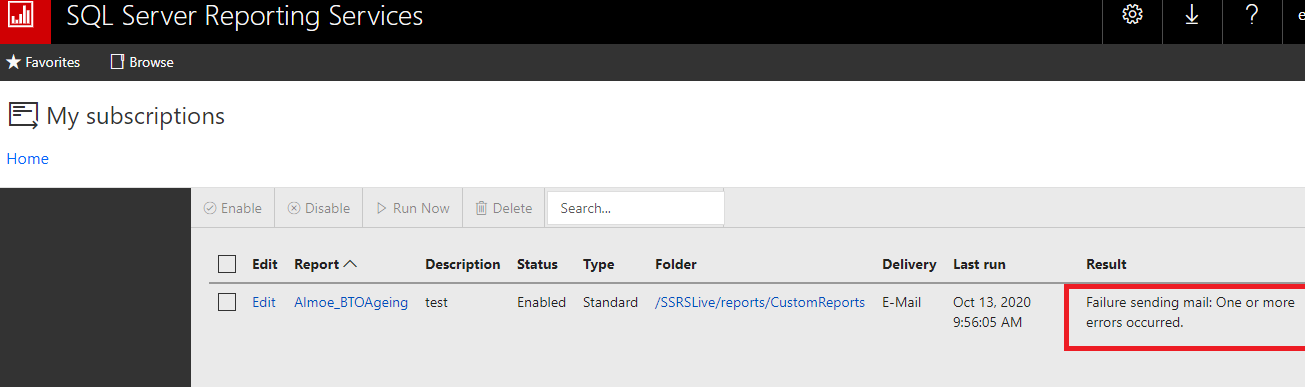Sort by the Folder column header
Screen dimensions: 1305x387
click(676, 264)
